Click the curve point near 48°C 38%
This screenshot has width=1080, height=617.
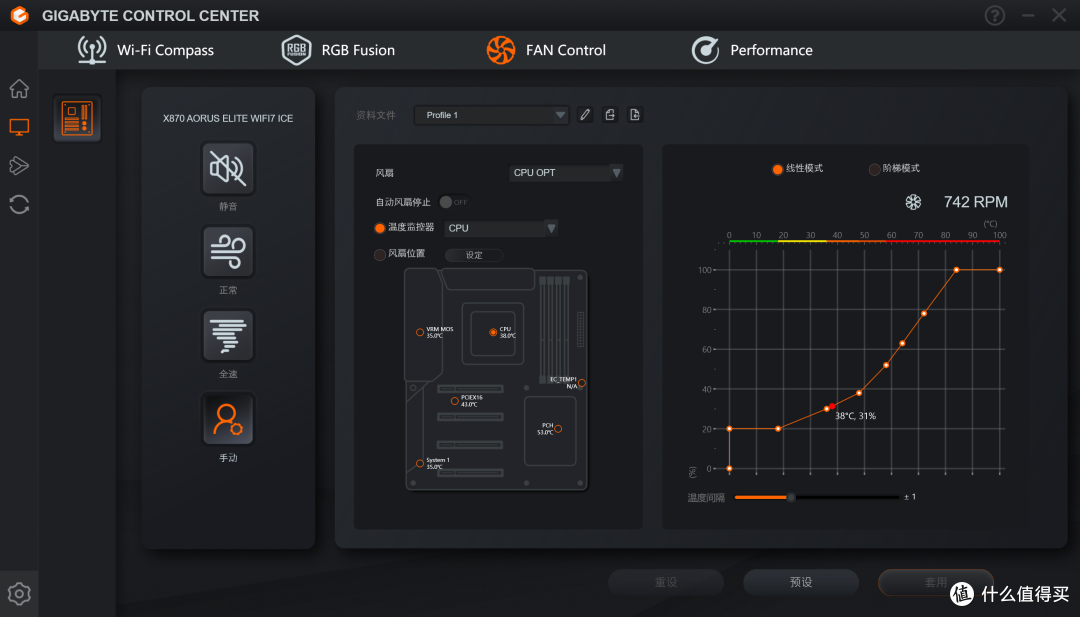click(x=859, y=393)
